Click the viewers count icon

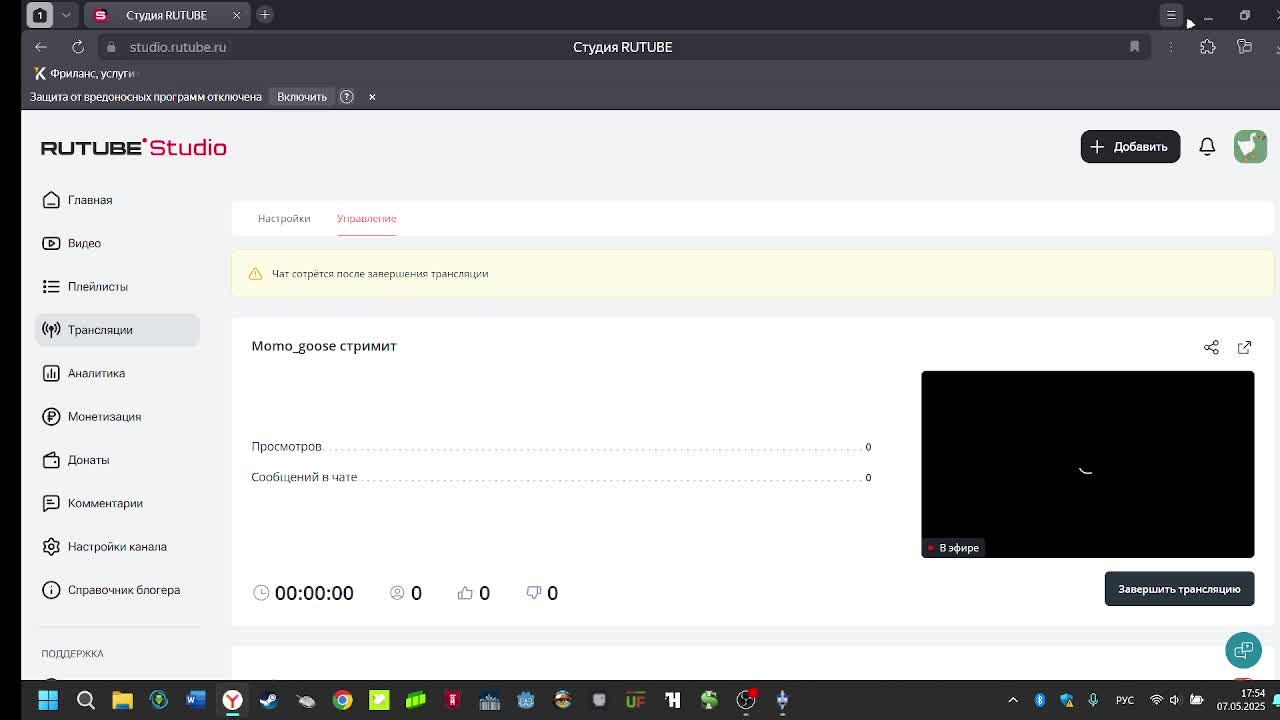click(x=397, y=593)
